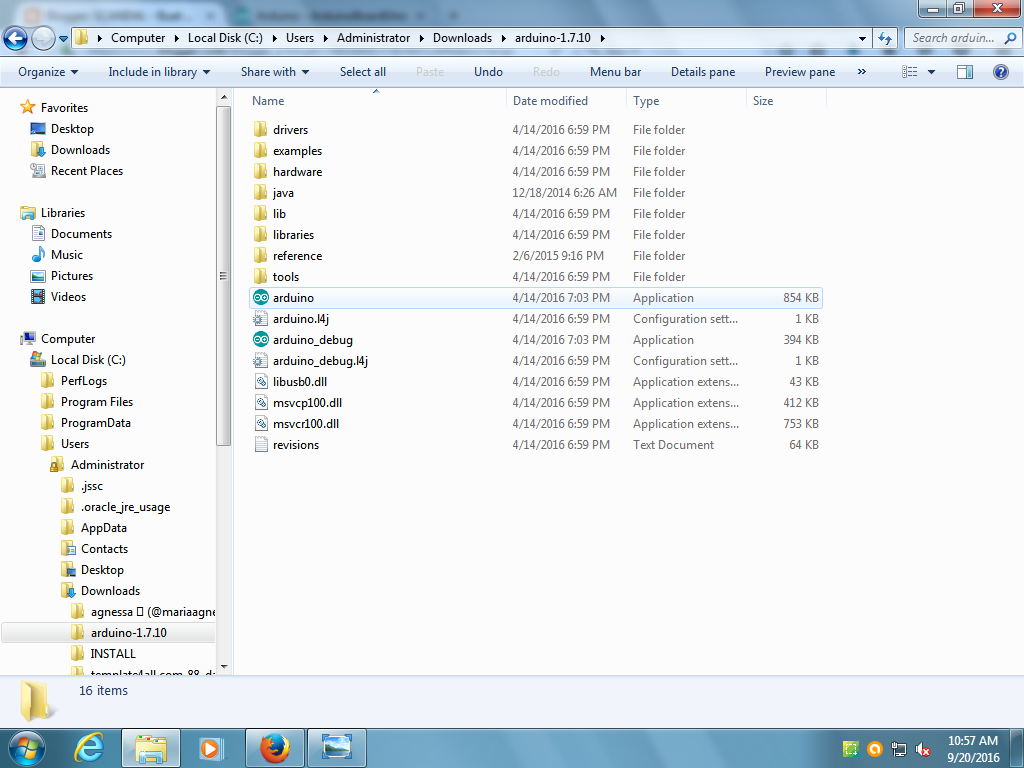
Task: Open the Include in library dropdown
Action: (159, 72)
